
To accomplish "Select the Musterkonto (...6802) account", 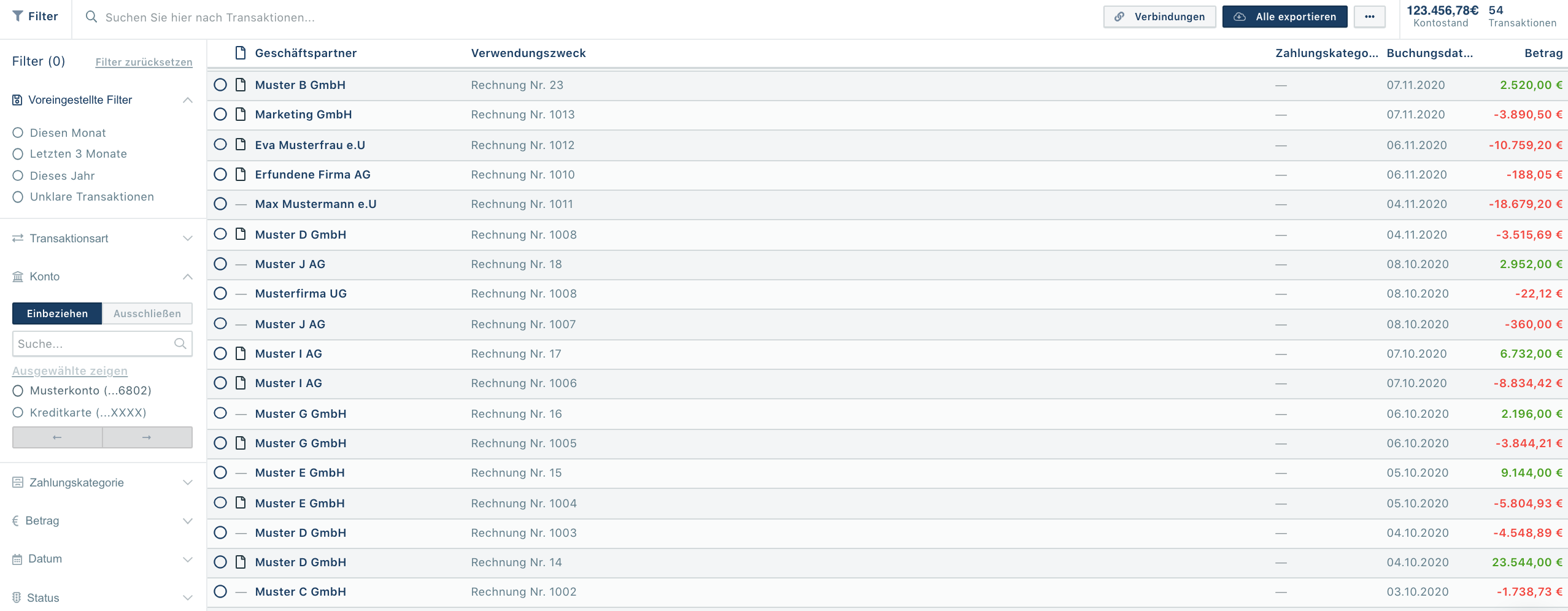I will 18,391.
